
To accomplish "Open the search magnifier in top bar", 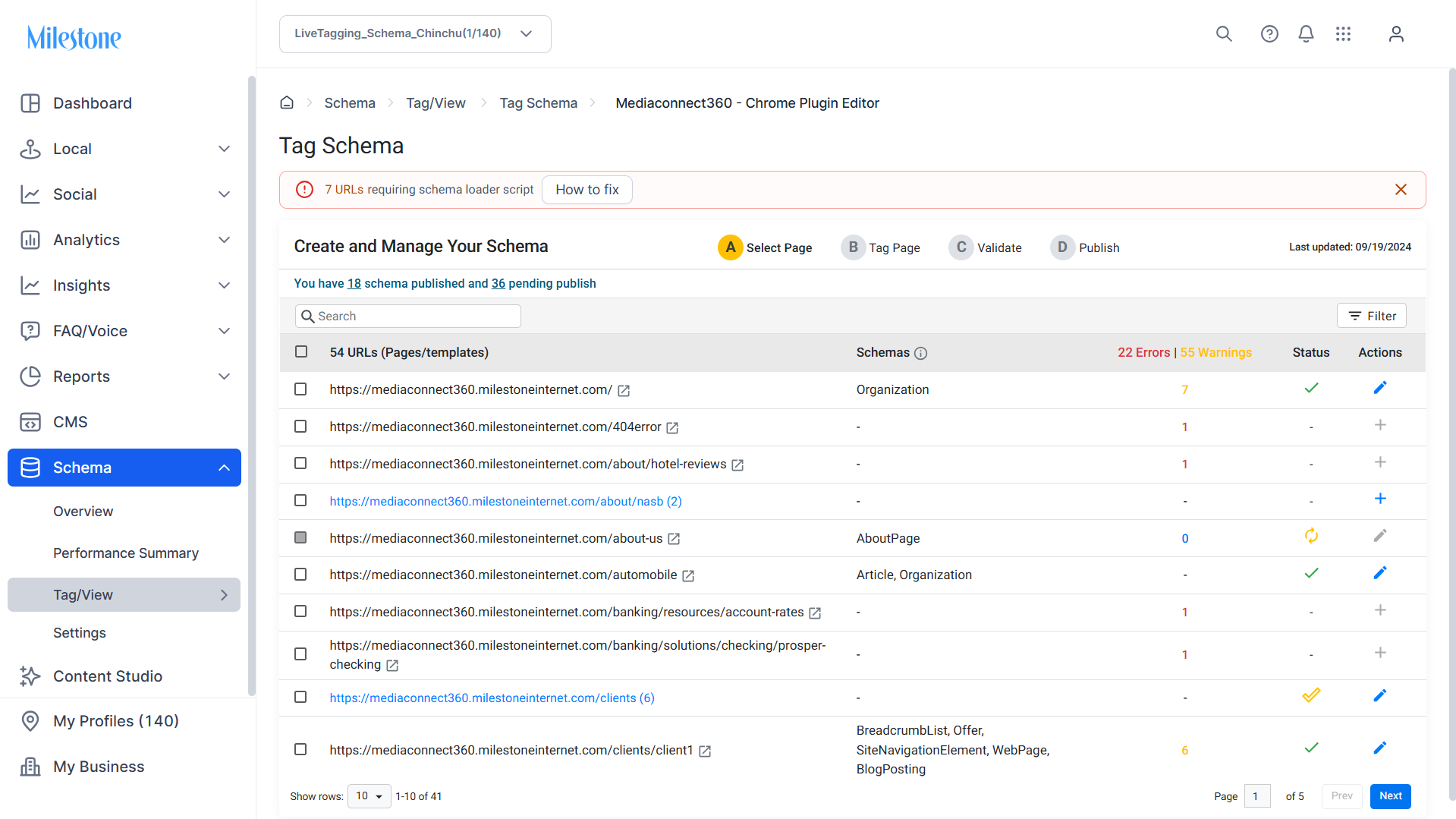I will click(x=1224, y=34).
